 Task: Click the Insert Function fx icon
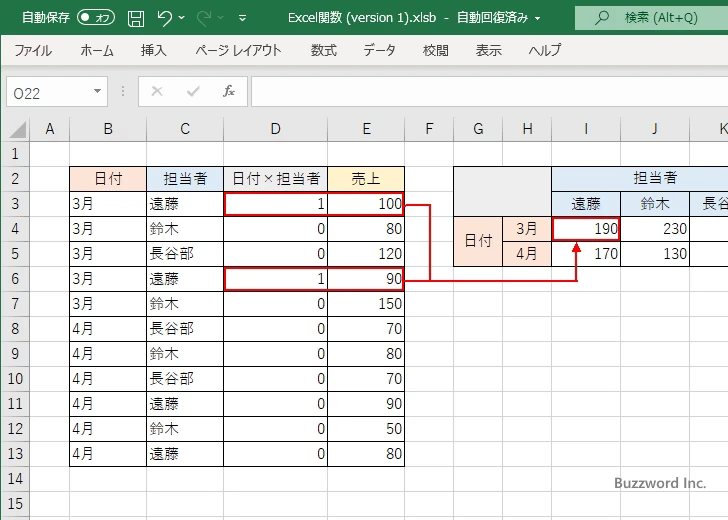pos(228,91)
